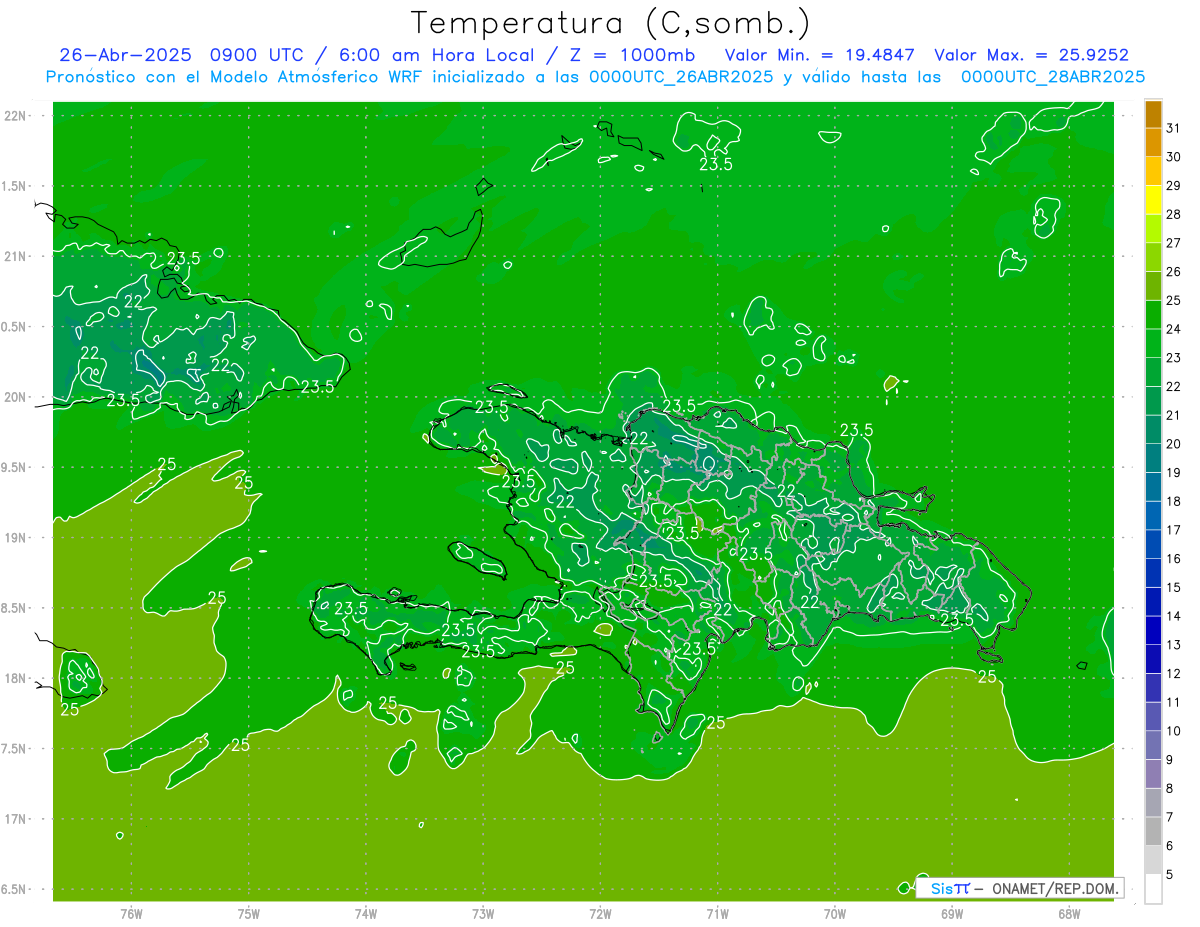Click the '71W' longitude axis label
1200x927 pixels.
click(717, 913)
